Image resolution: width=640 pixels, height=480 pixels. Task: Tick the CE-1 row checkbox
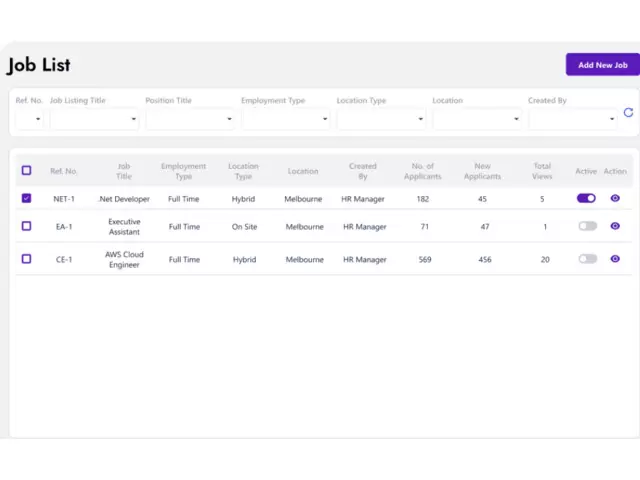tap(27, 259)
